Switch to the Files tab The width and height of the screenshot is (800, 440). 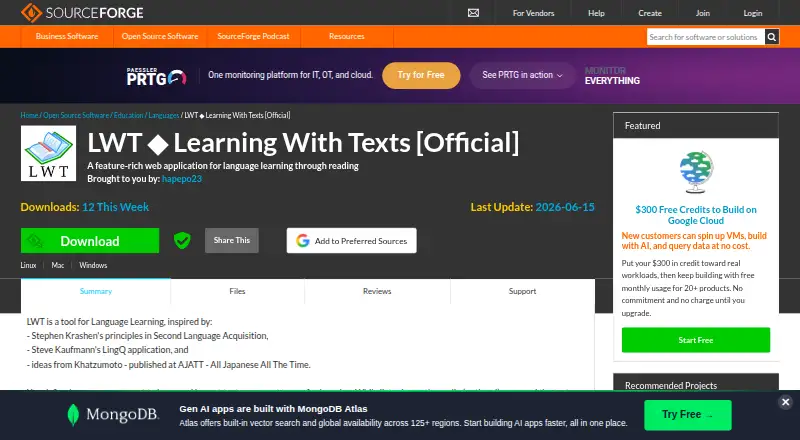pyautogui.click(x=237, y=291)
